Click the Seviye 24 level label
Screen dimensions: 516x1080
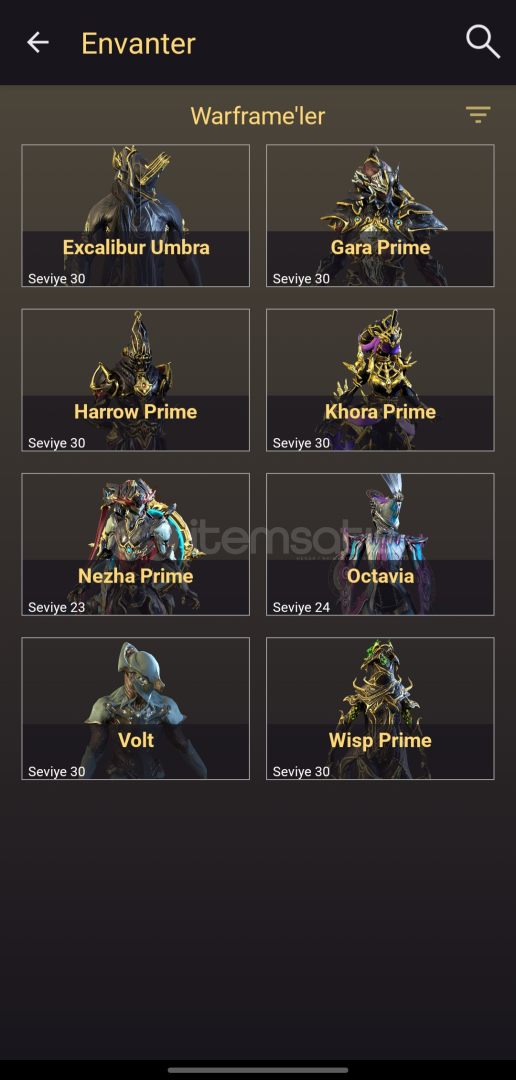[301, 608]
